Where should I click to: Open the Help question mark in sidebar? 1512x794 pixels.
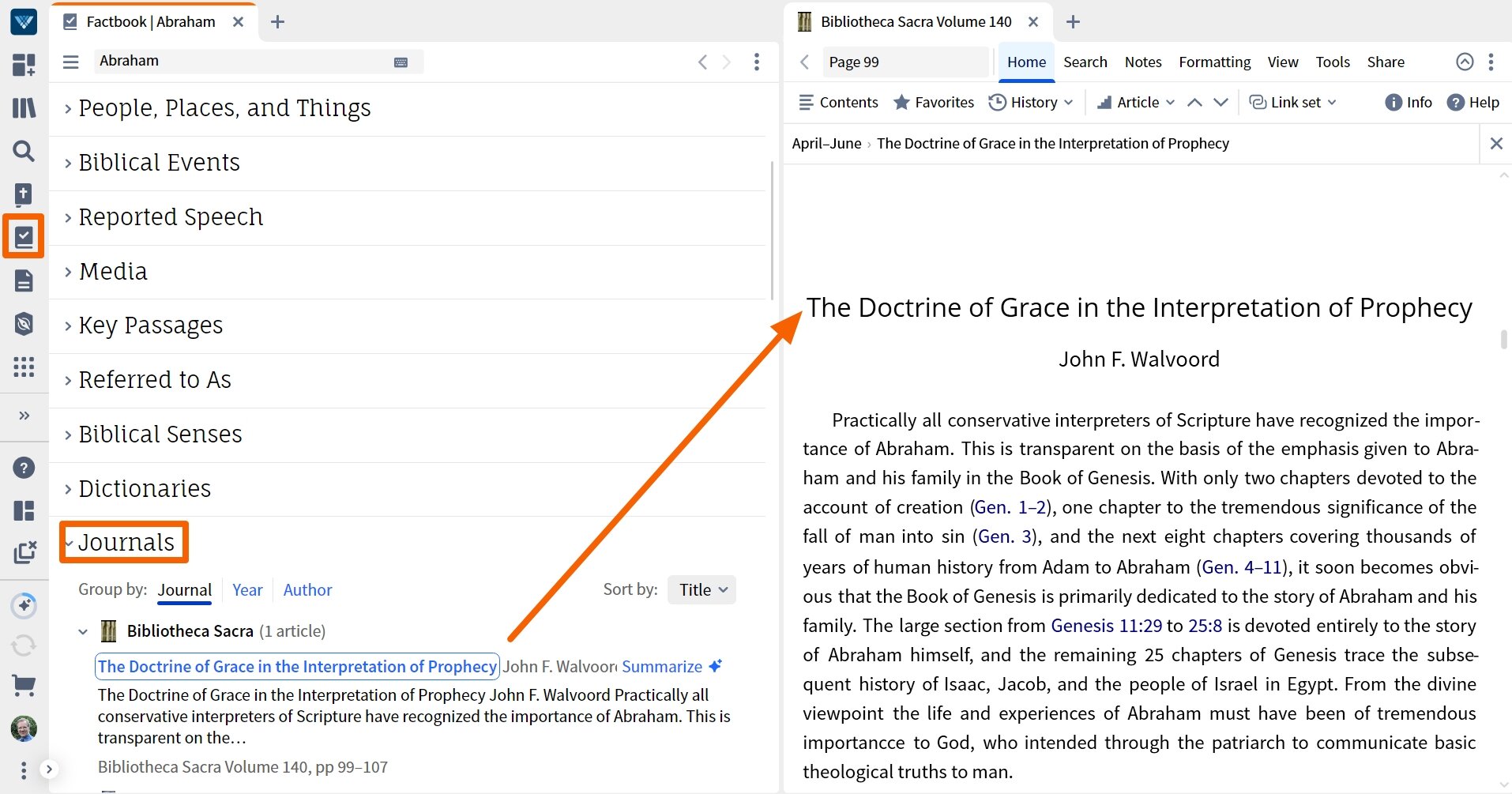click(24, 468)
